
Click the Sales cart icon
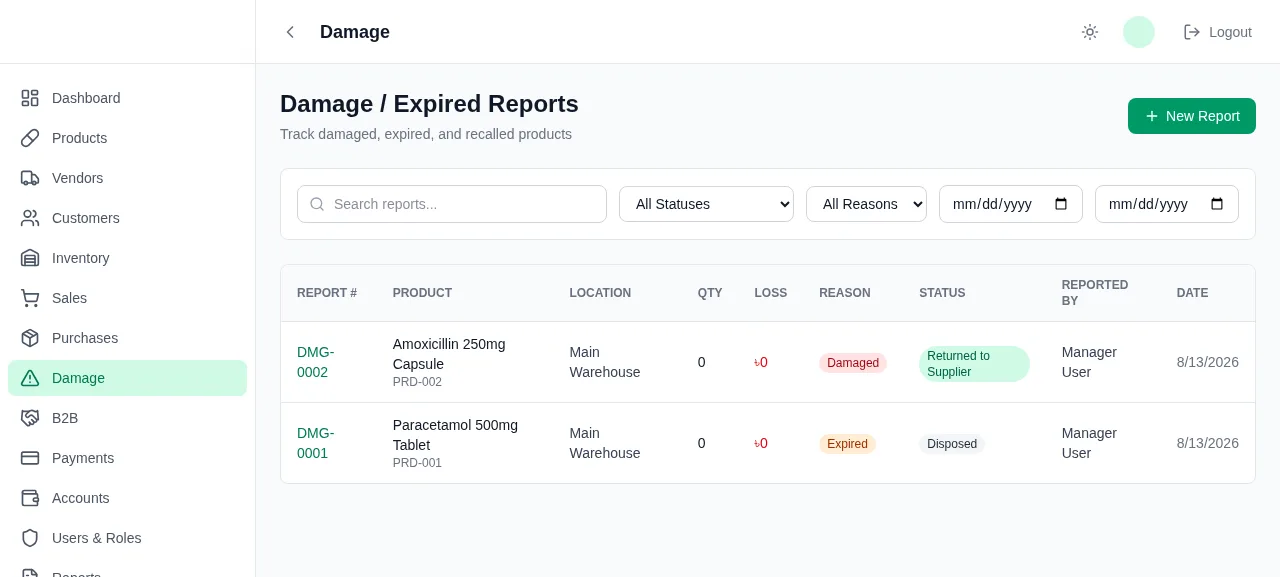[x=30, y=298]
